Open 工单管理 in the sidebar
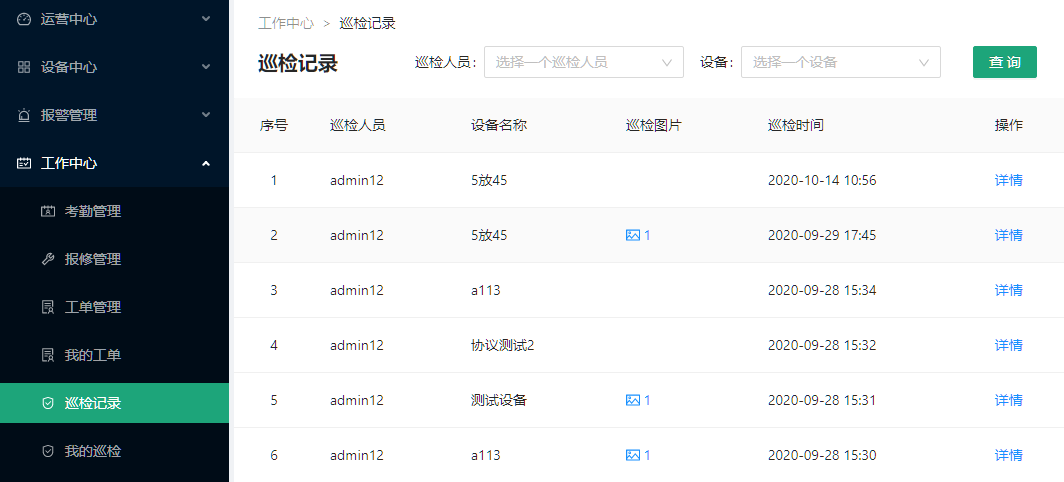The image size is (1064, 482). pyautogui.click(x=92, y=307)
